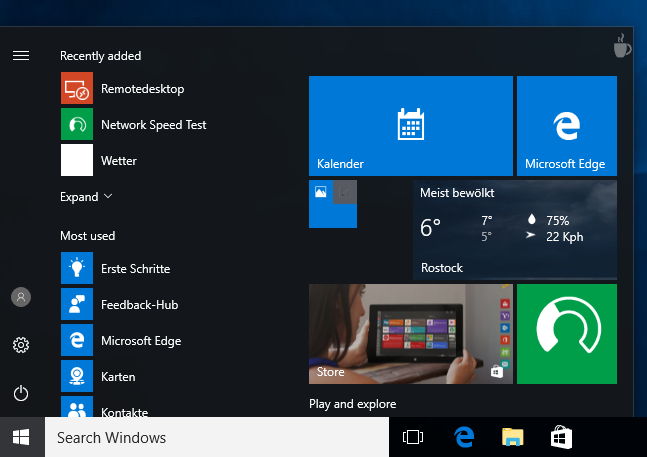
Task: Launch Microsoft Edge from Most used list
Action: pos(77,340)
